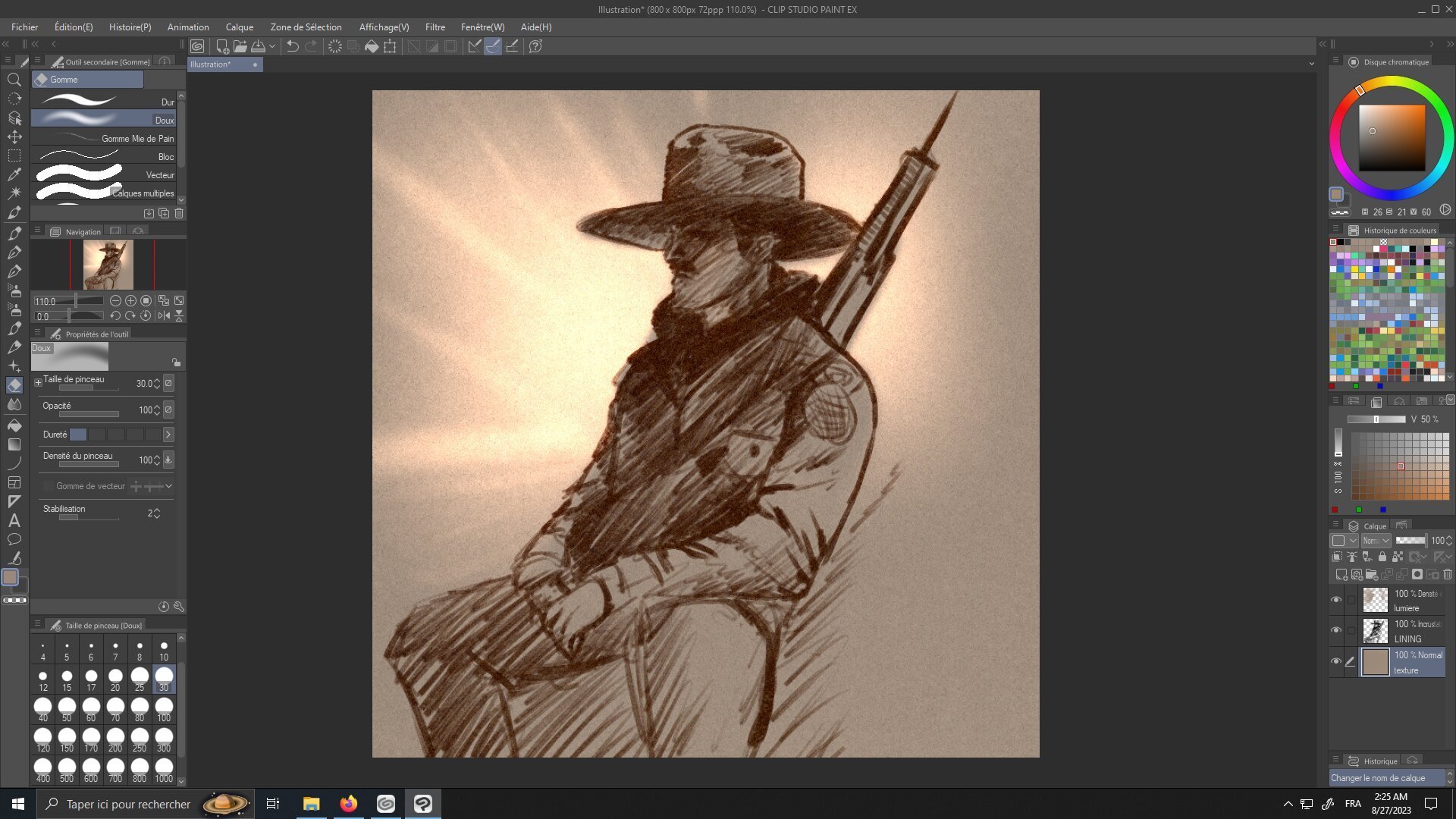Delete layer using trash icon
1456x819 pixels.
(x=1447, y=575)
